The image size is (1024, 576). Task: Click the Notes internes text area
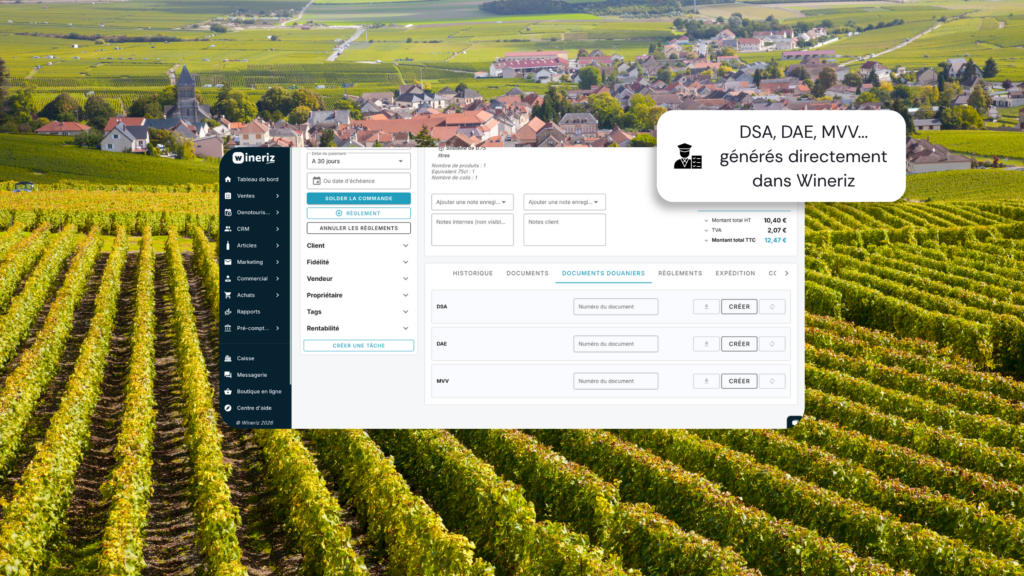(x=472, y=231)
